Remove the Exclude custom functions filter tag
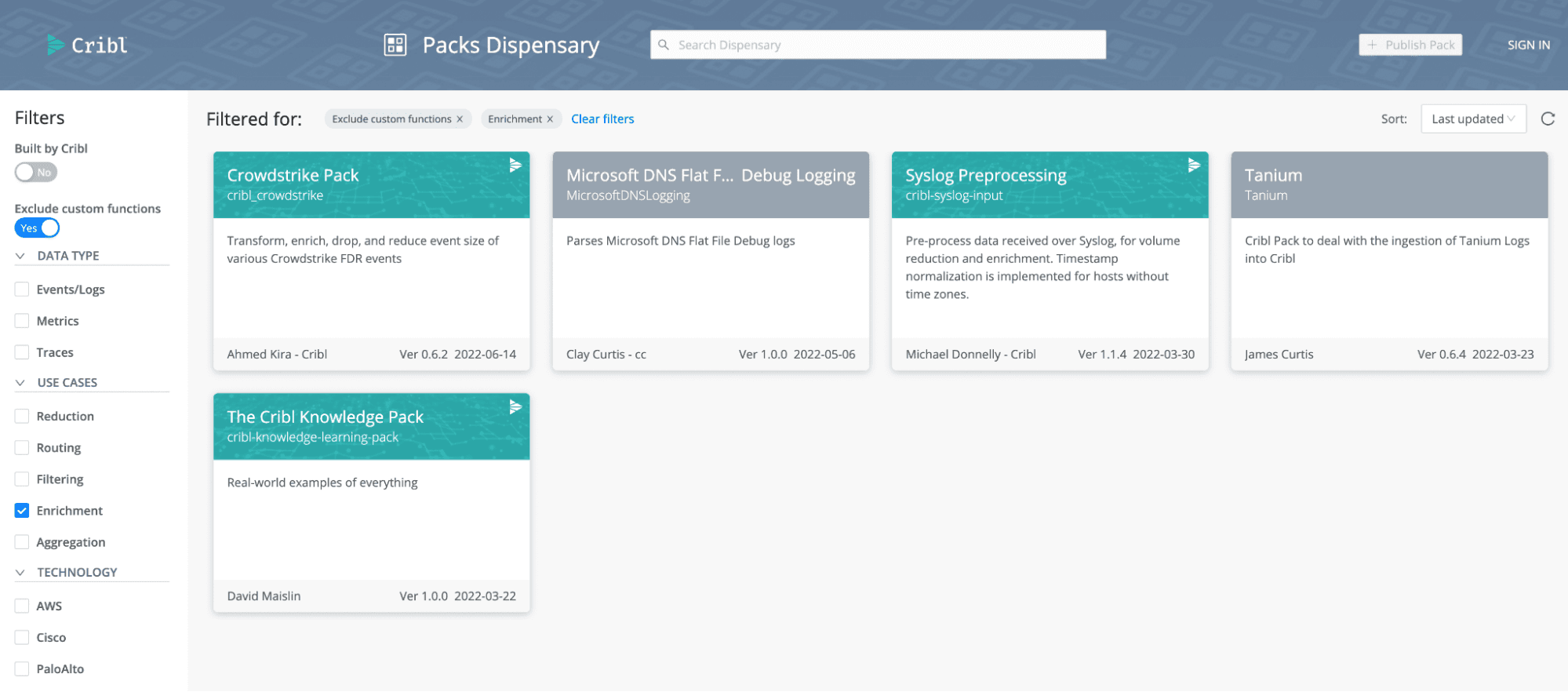This screenshot has height=692, width=1568. (x=460, y=119)
